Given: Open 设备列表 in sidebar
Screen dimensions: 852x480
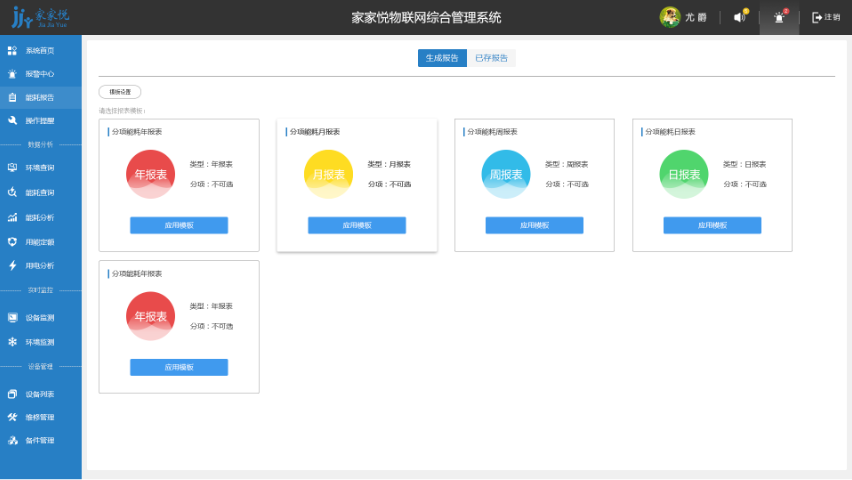Looking at the screenshot, I should (x=39, y=394).
